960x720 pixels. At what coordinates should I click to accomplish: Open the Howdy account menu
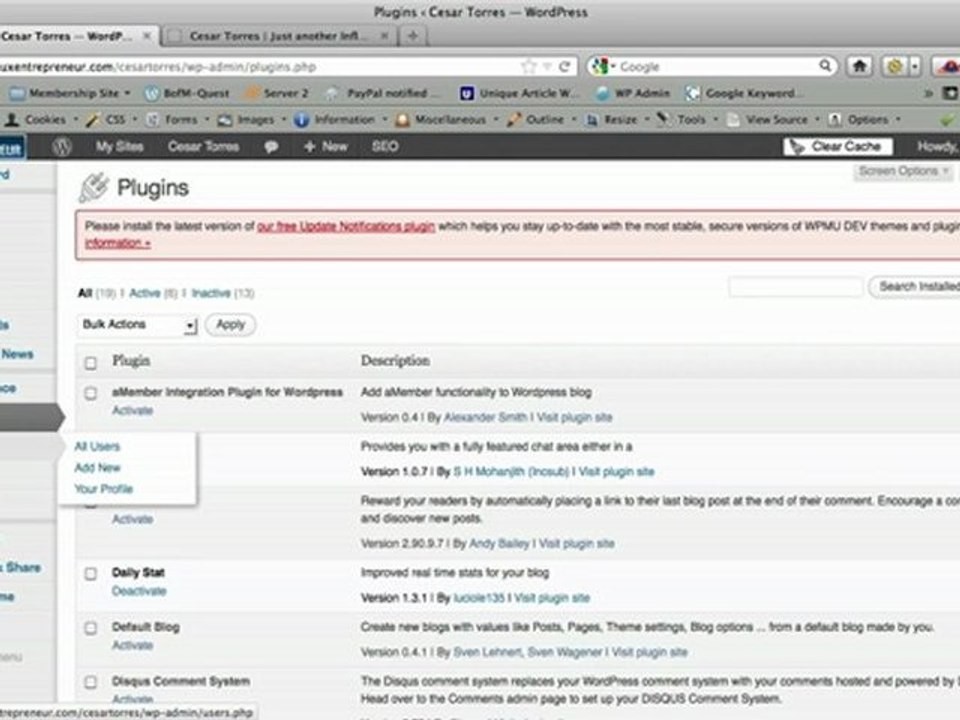coord(937,146)
